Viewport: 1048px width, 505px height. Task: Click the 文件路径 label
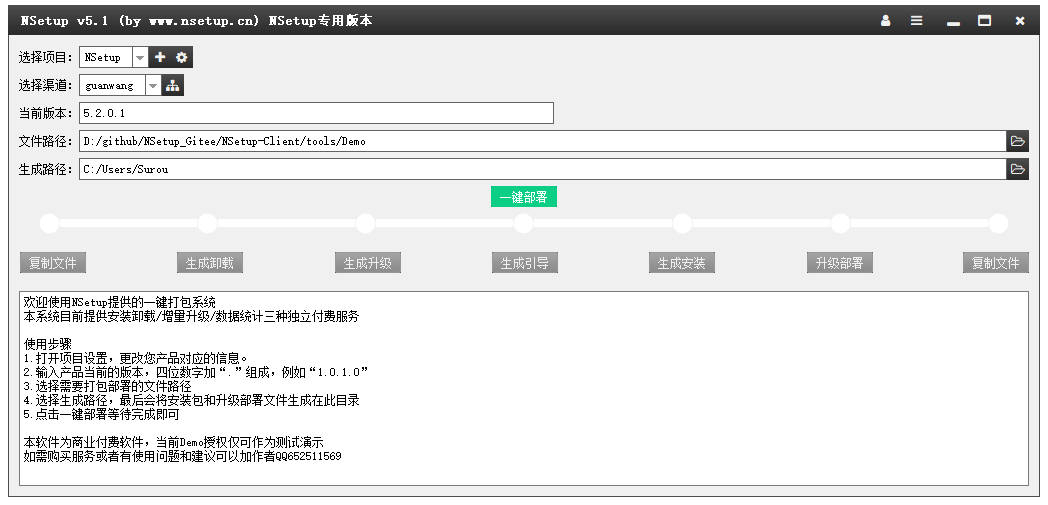pyautogui.click(x=45, y=142)
